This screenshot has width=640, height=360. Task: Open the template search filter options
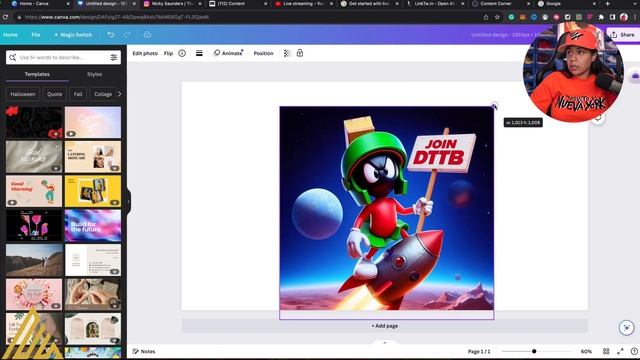pos(114,58)
